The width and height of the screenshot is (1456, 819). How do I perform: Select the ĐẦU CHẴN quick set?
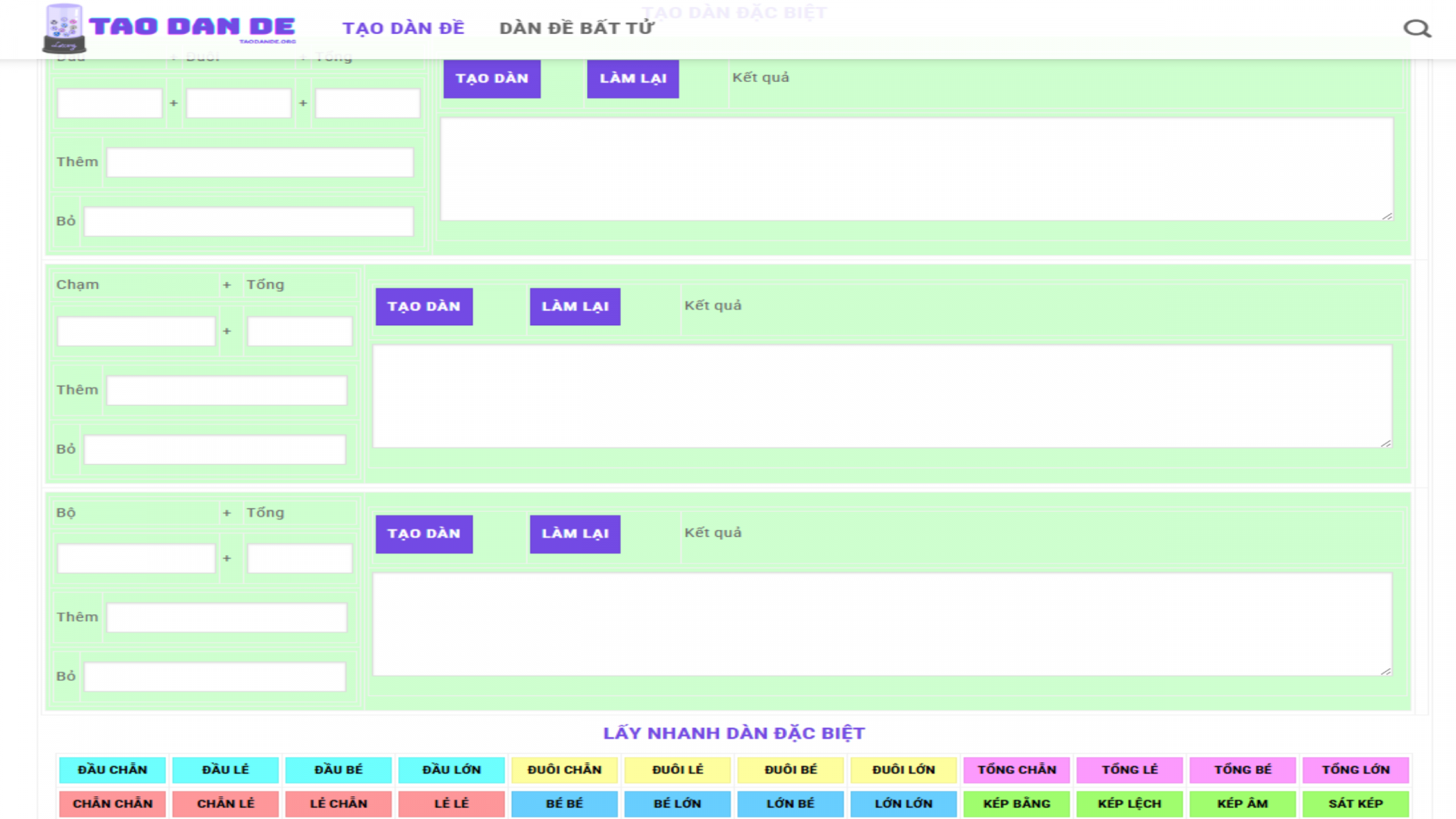click(112, 770)
